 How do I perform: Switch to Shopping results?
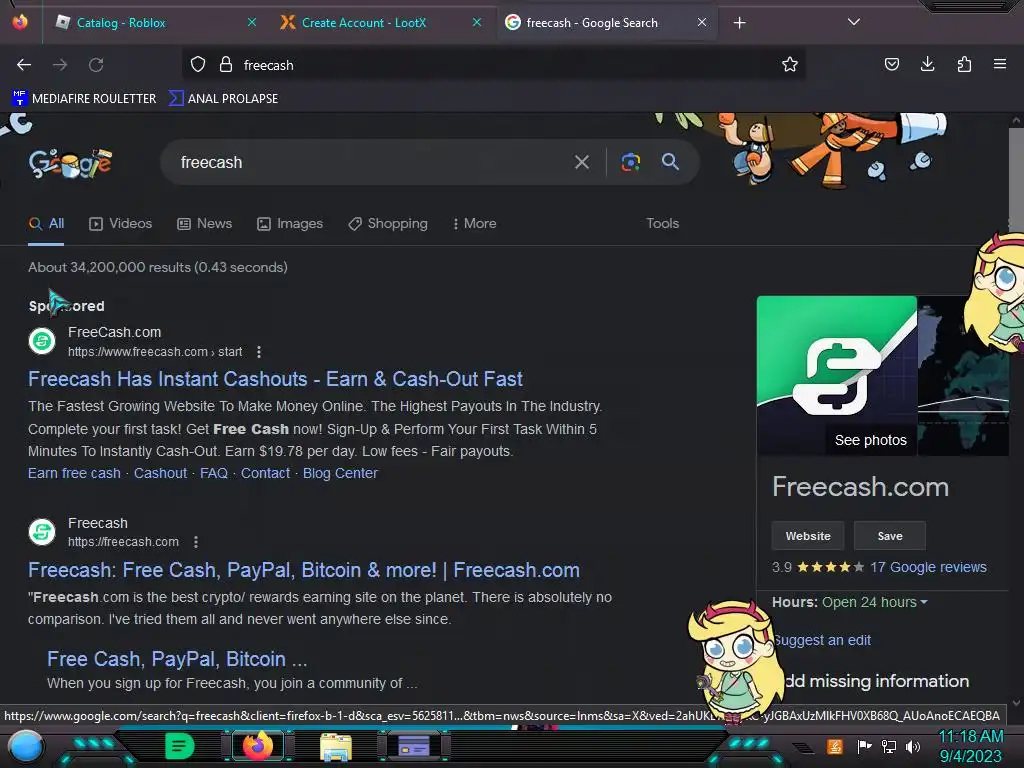[x=388, y=223]
